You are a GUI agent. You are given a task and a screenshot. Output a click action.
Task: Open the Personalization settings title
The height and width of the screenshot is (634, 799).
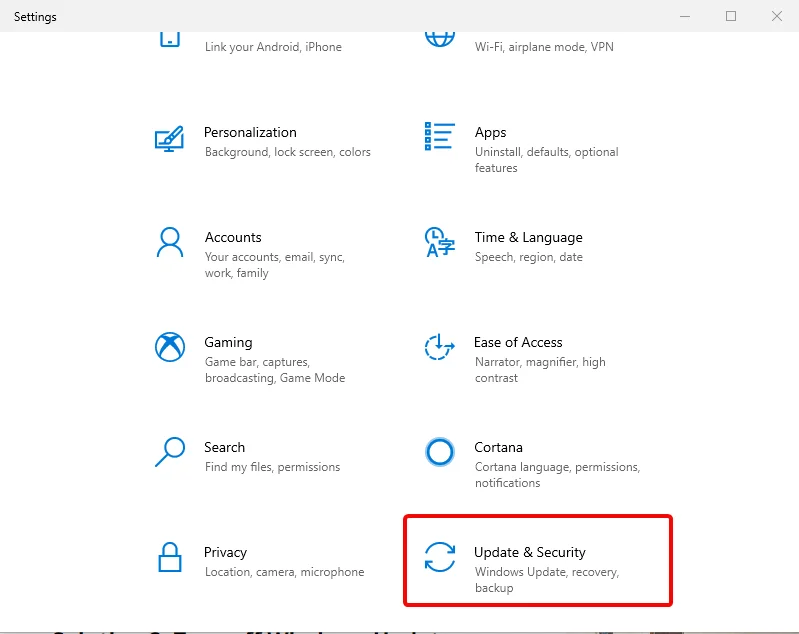coord(250,132)
